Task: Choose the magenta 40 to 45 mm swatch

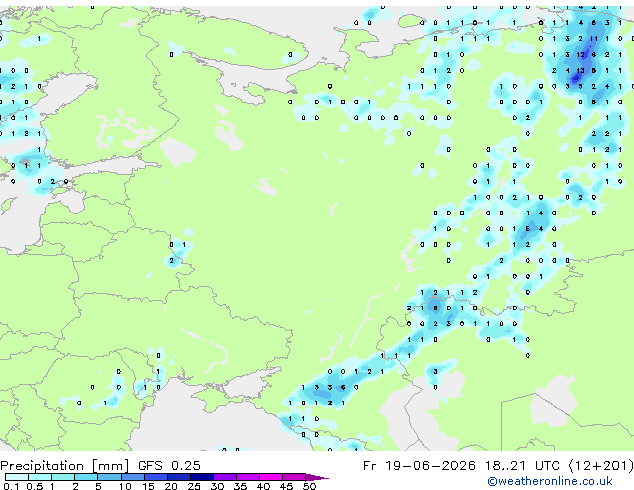Action: point(271,477)
